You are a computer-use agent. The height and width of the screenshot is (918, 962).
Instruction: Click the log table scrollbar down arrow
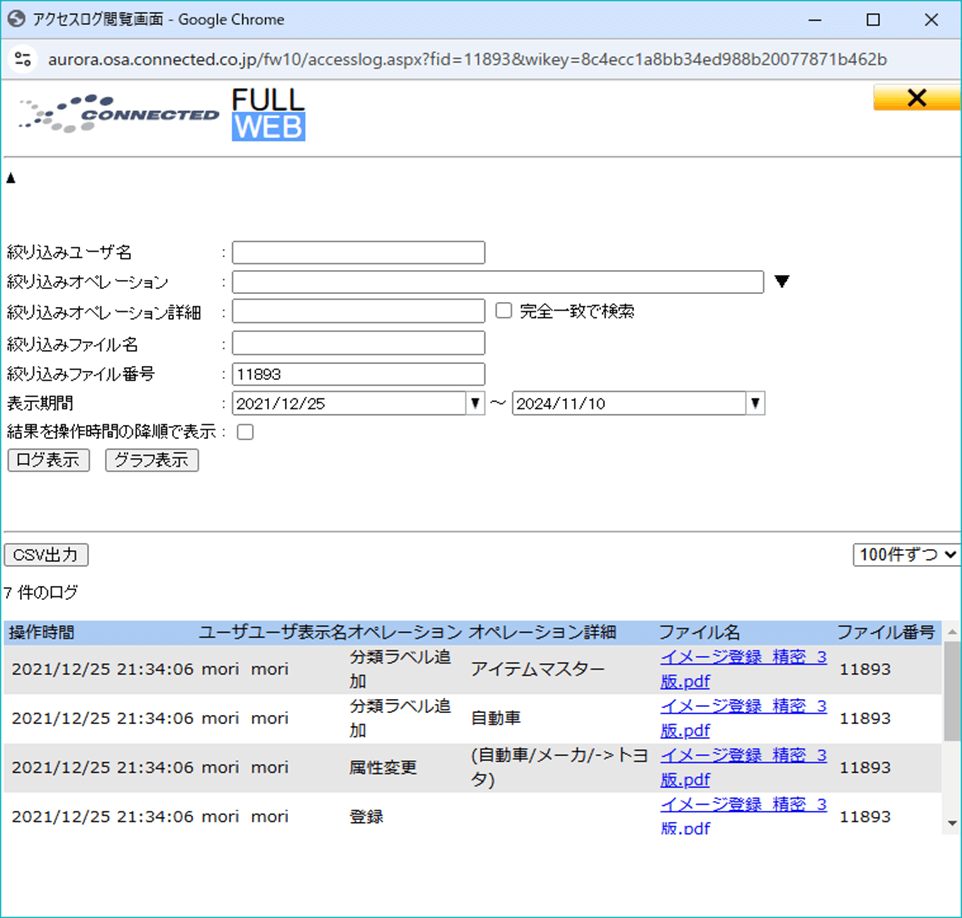pyautogui.click(x=951, y=823)
